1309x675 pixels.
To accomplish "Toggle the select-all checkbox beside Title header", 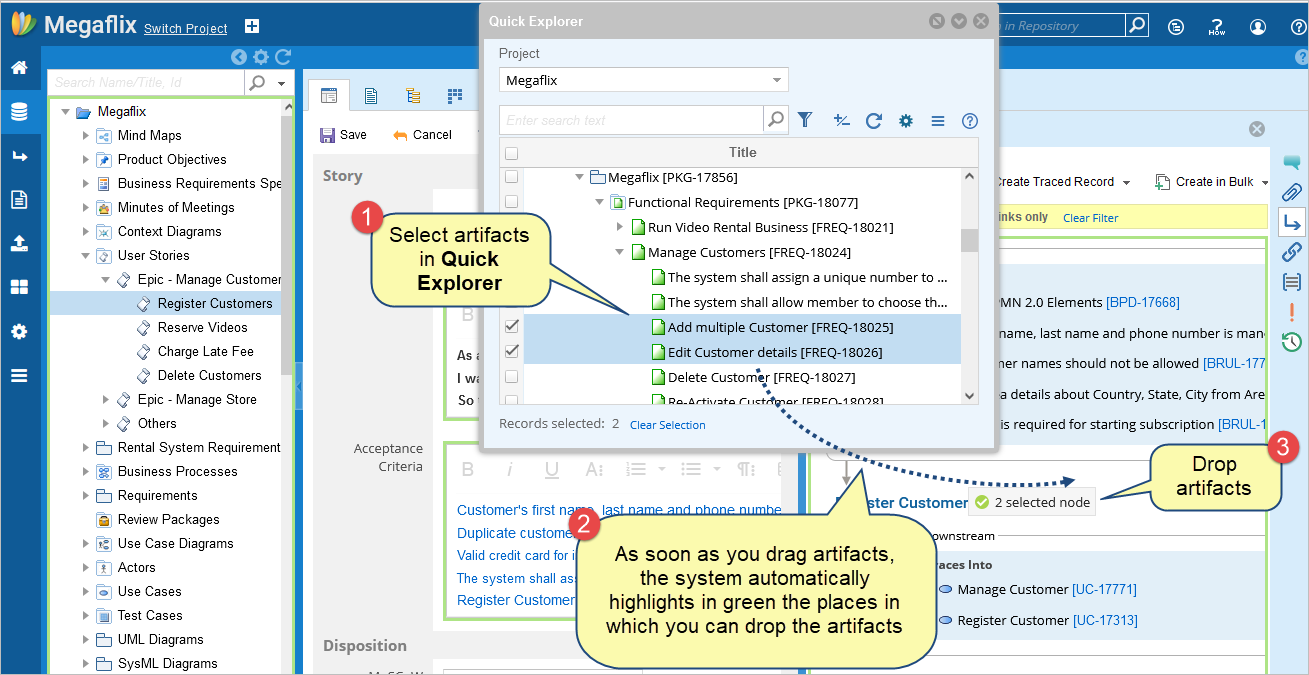I will 512,153.
